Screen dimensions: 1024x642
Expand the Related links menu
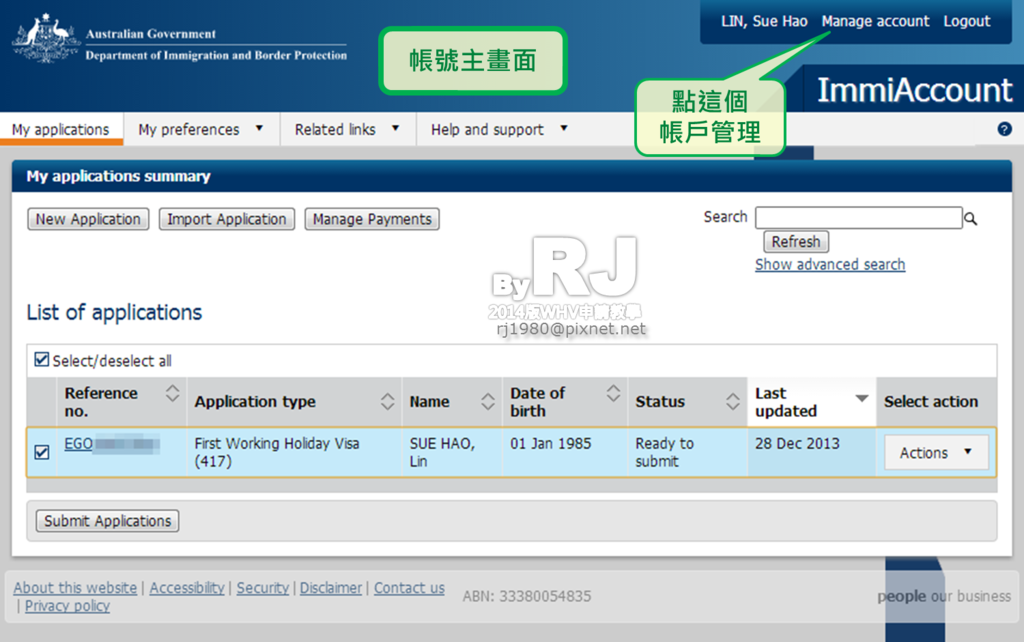tap(347, 129)
